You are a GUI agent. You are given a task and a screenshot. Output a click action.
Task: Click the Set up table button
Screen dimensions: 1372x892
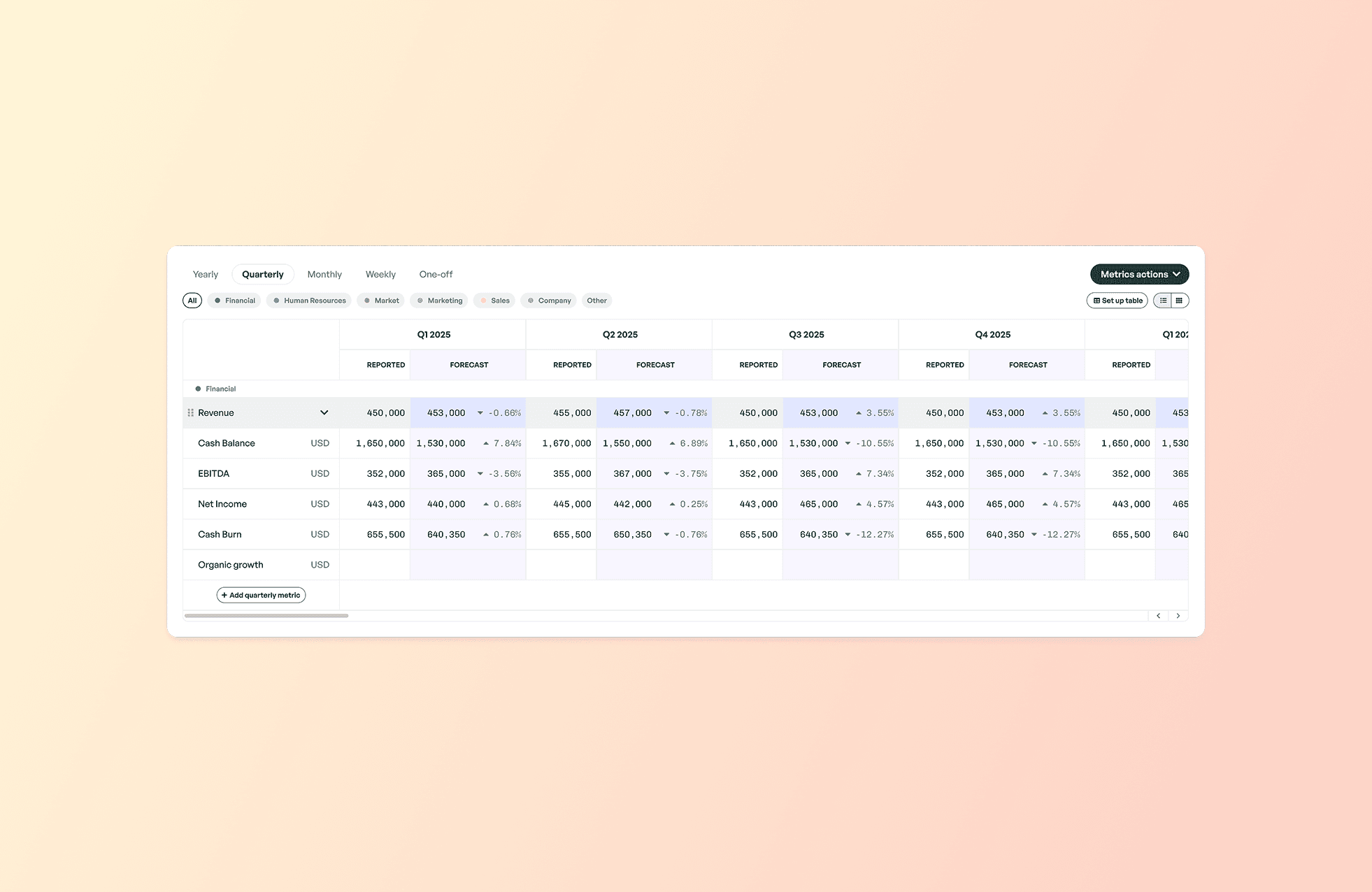click(1117, 301)
